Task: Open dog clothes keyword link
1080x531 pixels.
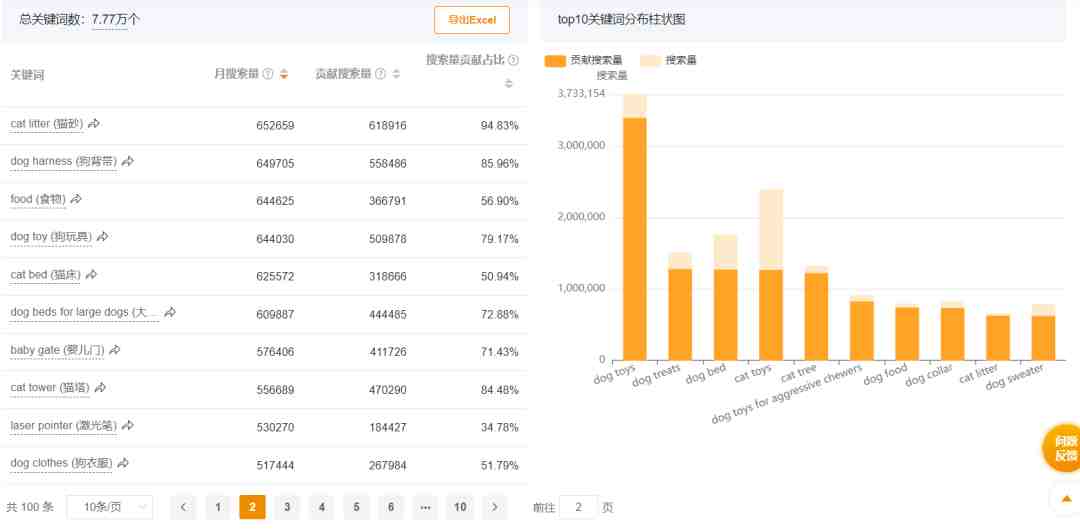Action: [x=61, y=464]
